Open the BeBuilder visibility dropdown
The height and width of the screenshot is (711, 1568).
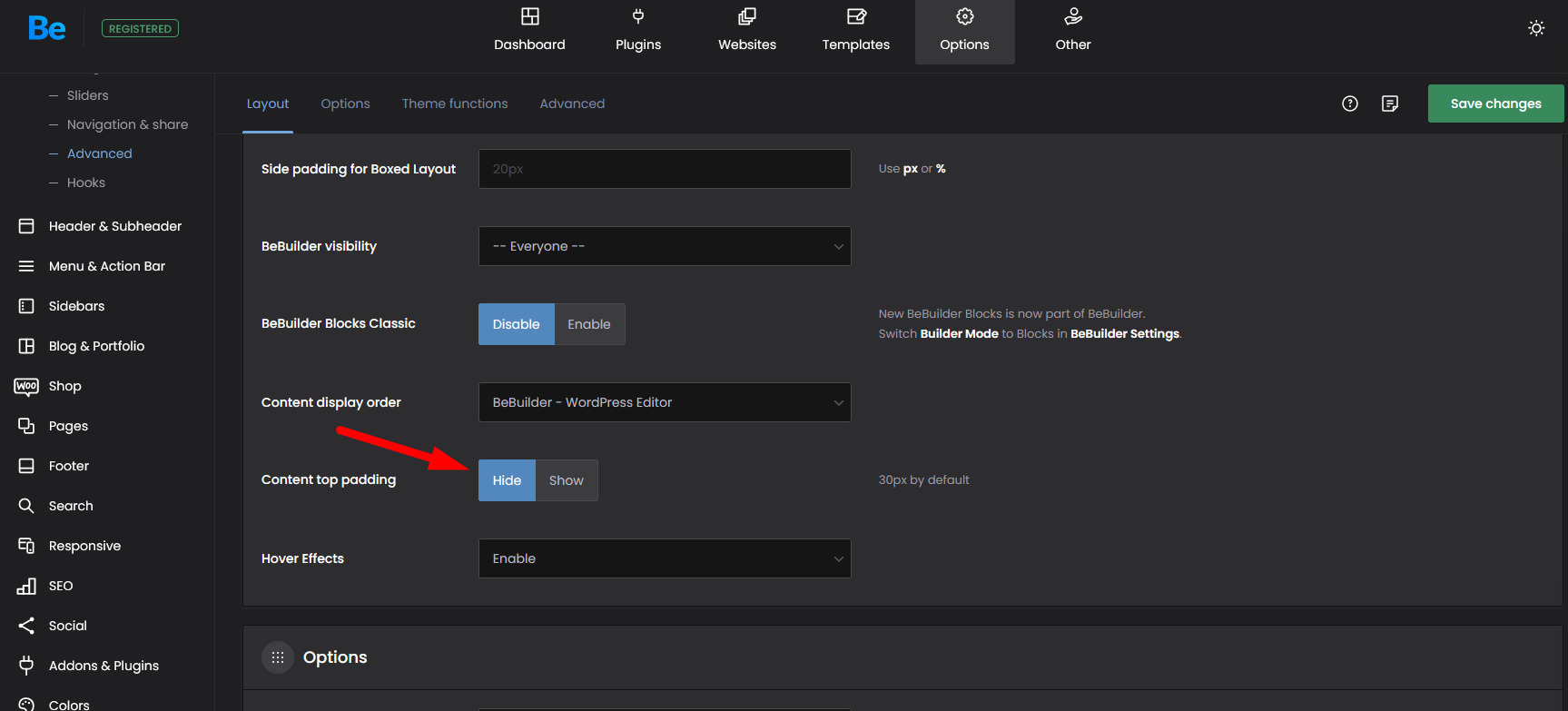[x=665, y=246]
